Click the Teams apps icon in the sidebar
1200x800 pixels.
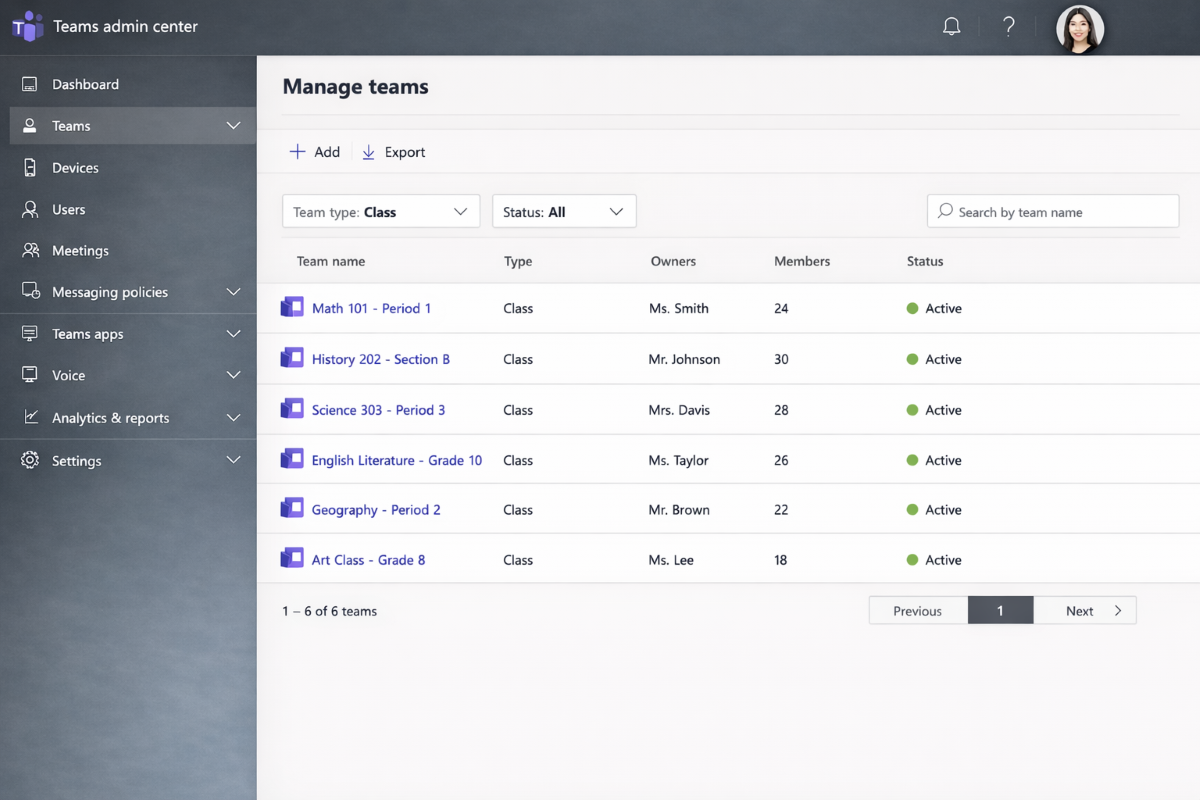pyautogui.click(x=30, y=334)
